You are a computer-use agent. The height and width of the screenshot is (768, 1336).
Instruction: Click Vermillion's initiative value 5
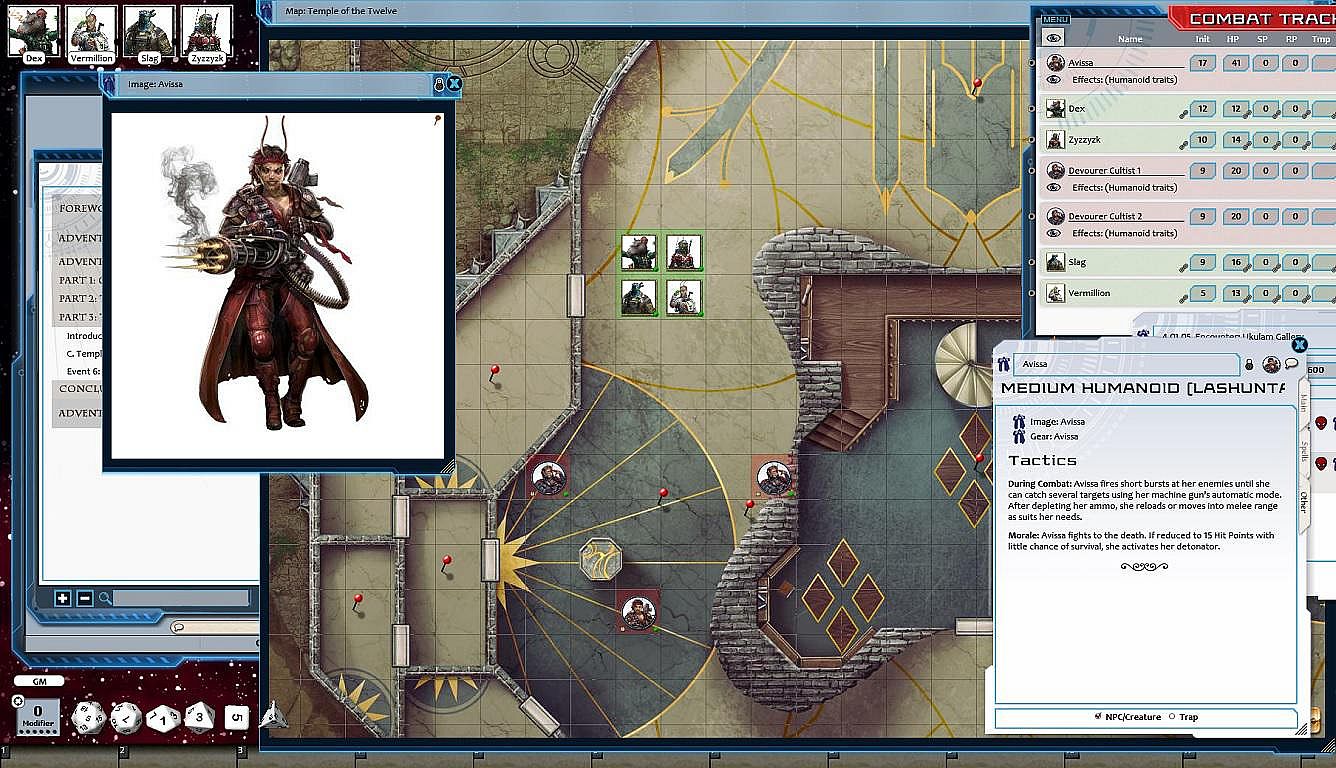(1202, 293)
